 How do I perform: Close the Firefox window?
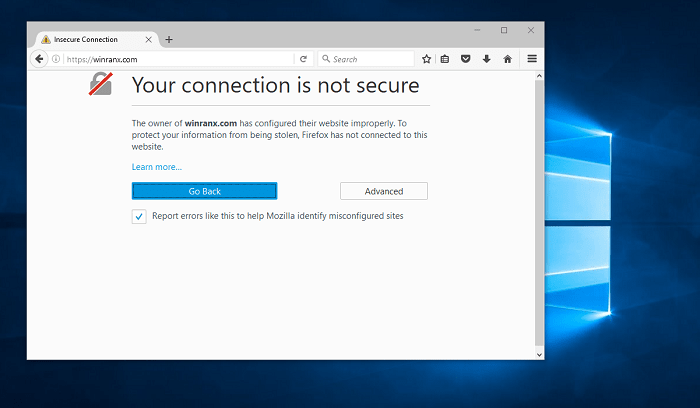pos(531,30)
